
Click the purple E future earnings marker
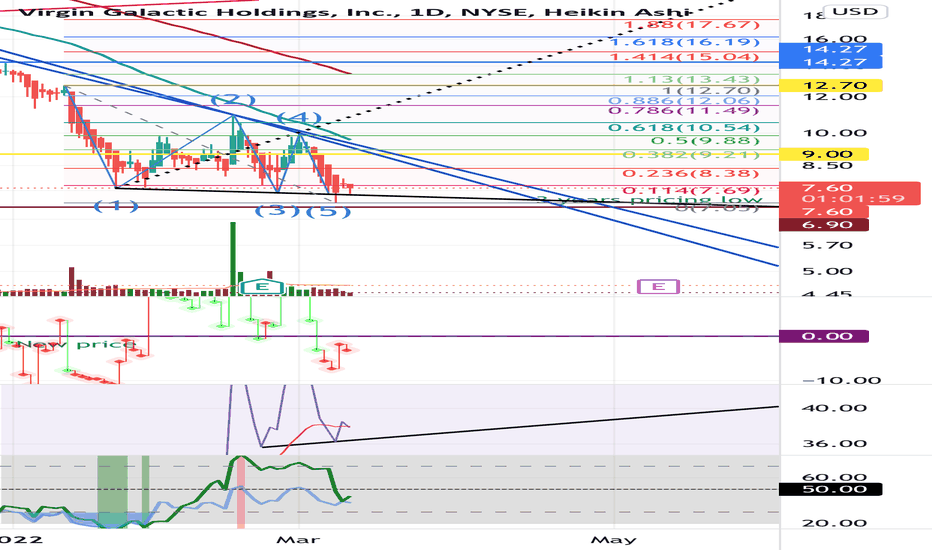click(658, 287)
